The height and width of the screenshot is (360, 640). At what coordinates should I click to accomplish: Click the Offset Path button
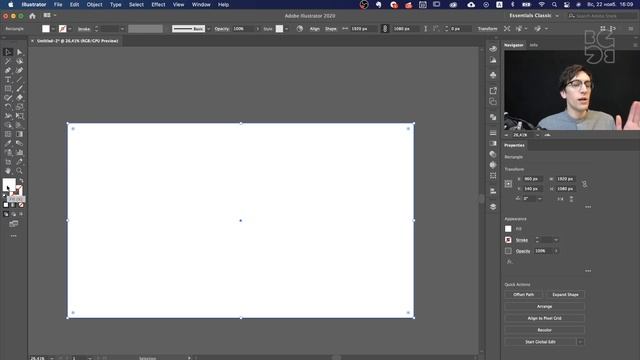pyautogui.click(x=524, y=294)
